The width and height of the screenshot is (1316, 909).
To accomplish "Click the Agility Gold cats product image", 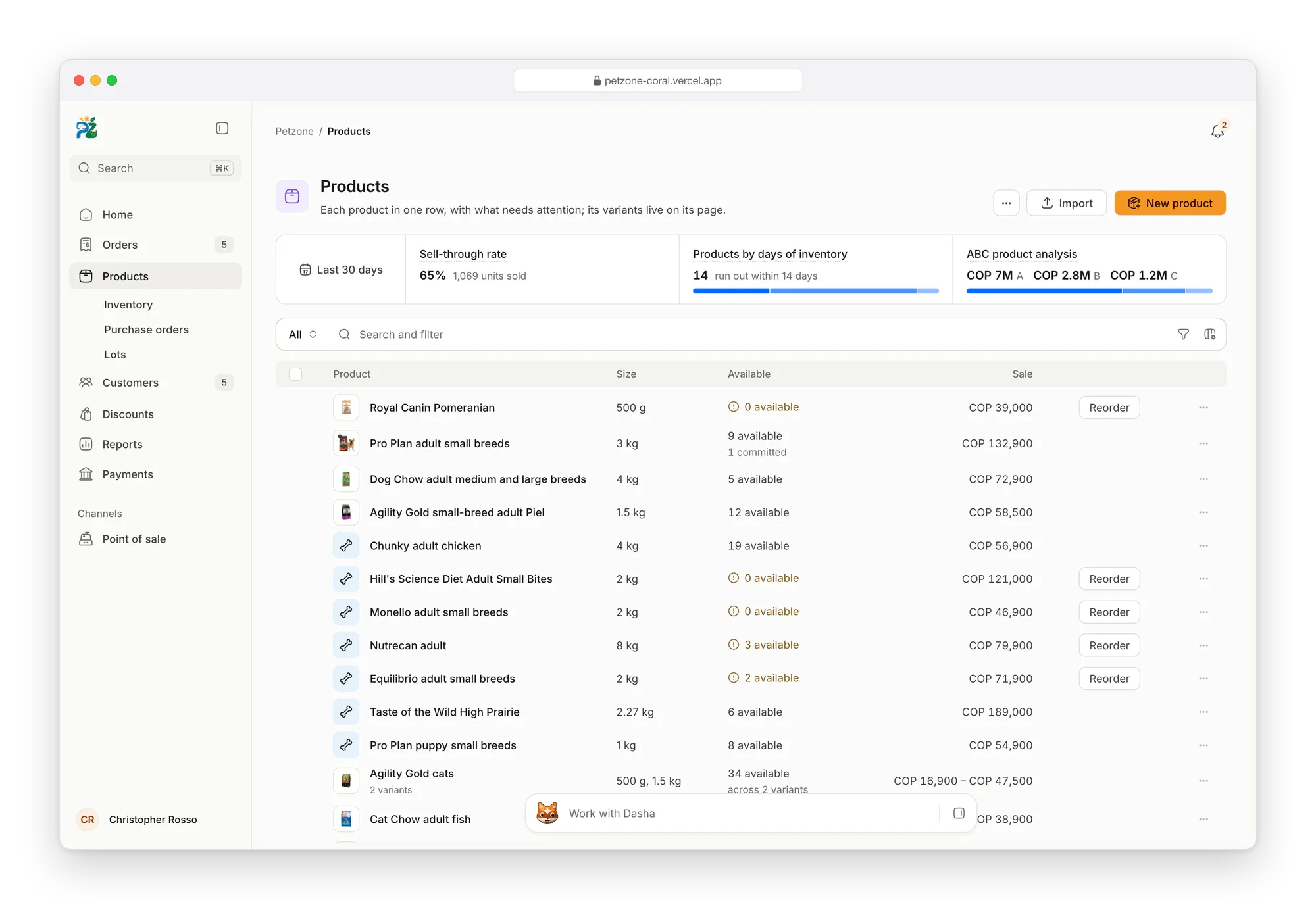I will pyautogui.click(x=346, y=781).
